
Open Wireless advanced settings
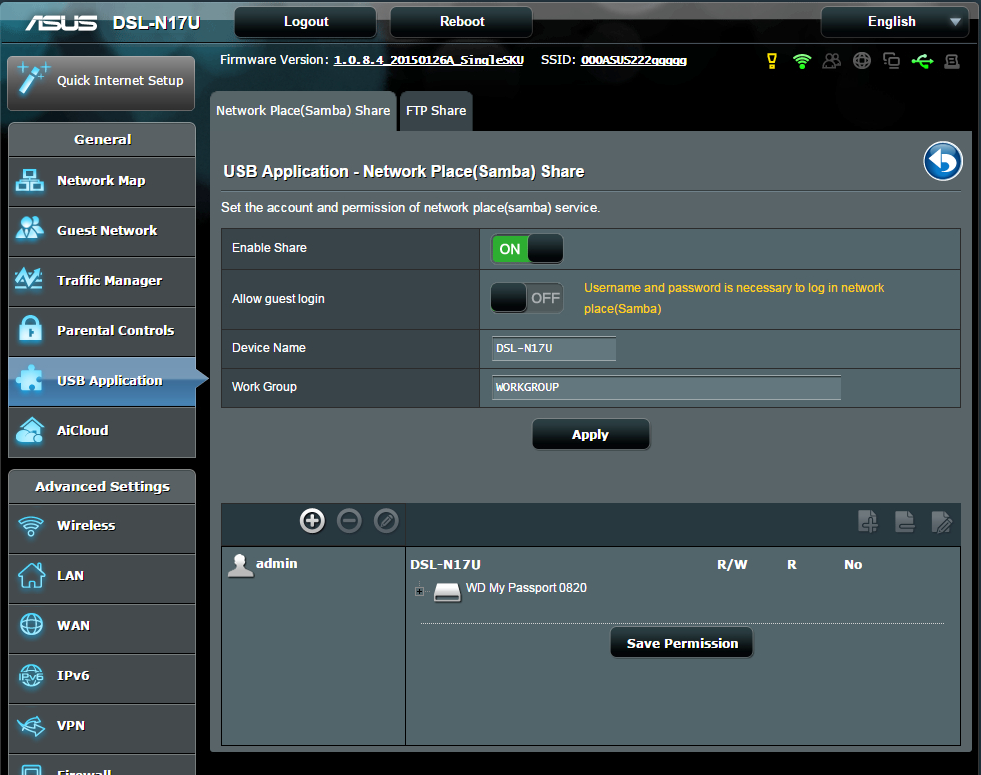pos(102,527)
